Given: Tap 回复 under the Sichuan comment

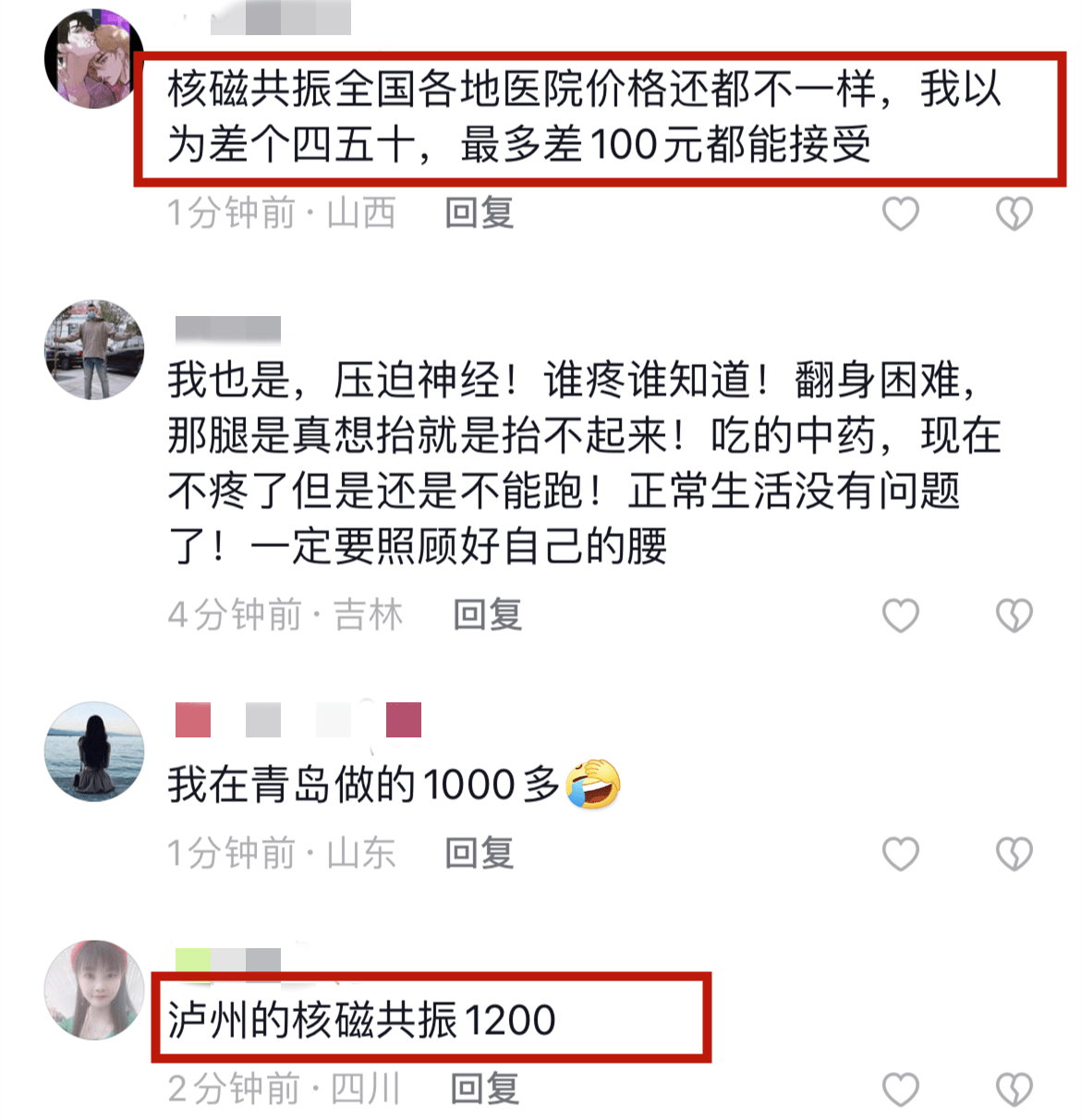Looking at the screenshot, I should [485, 1089].
